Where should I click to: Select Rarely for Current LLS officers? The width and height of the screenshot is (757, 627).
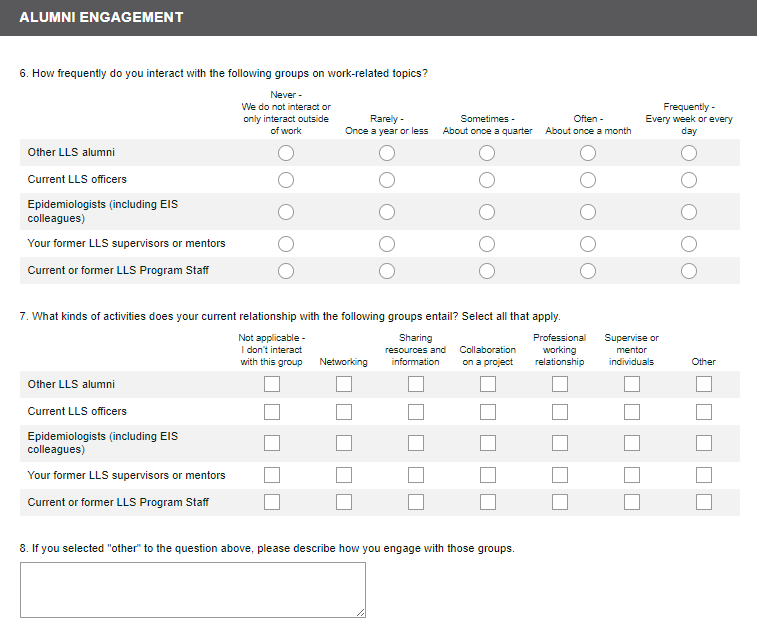(x=387, y=180)
